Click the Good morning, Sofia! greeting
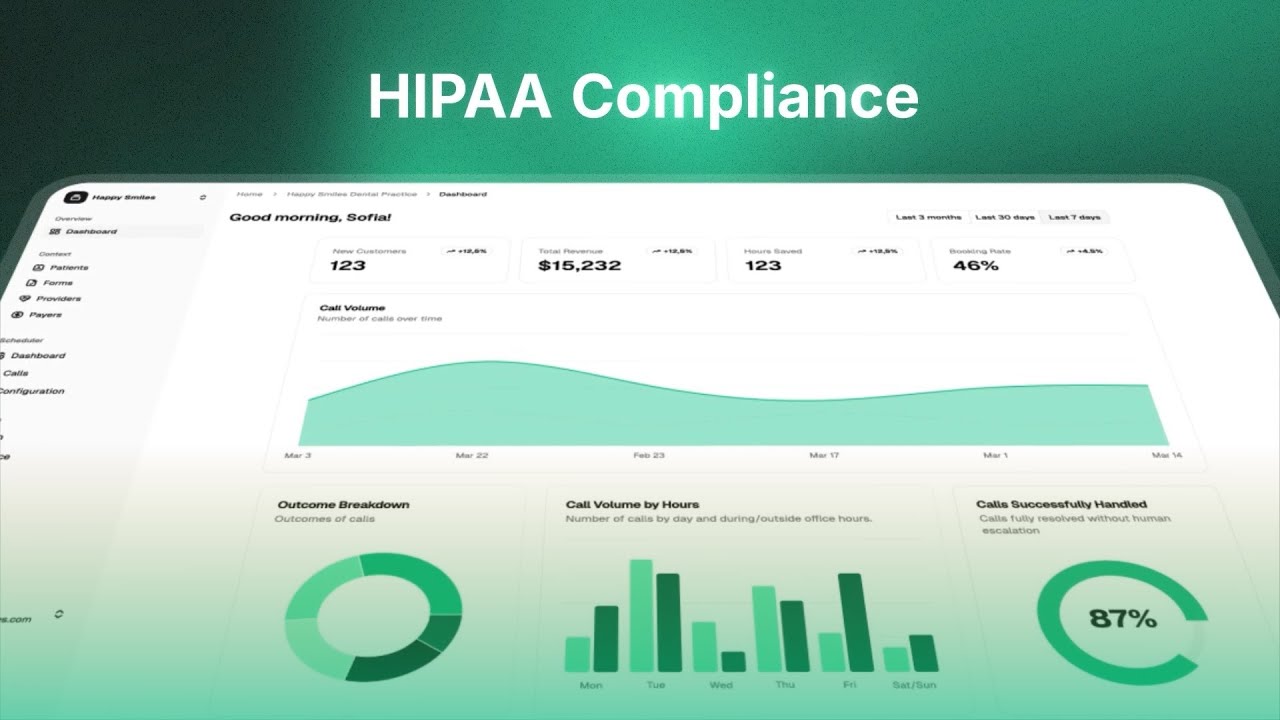The image size is (1280, 720). click(x=310, y=217)
